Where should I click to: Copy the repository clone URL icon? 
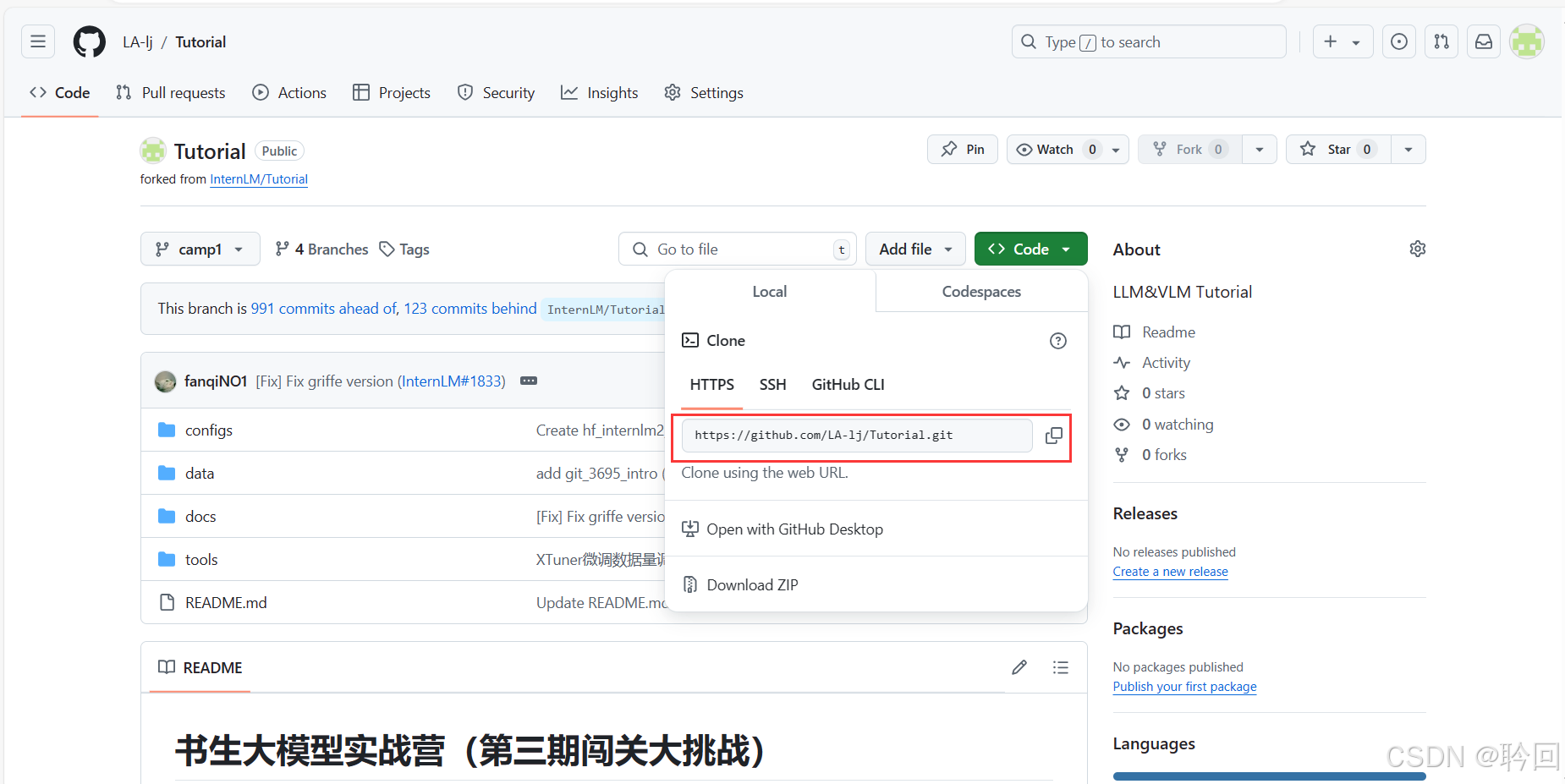click(x=1054, y=435)
